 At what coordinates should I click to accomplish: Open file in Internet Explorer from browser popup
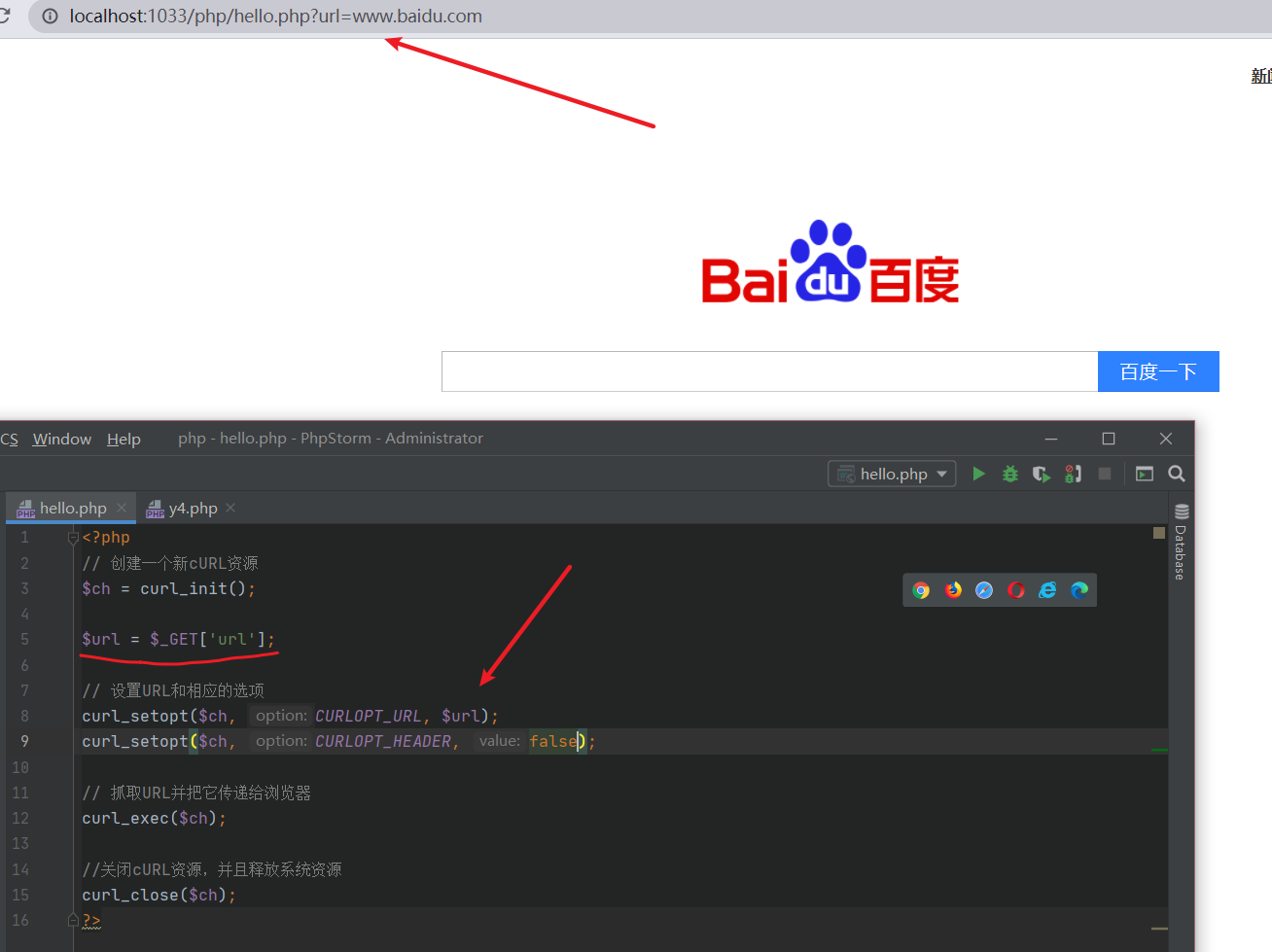click(1047, 590)
